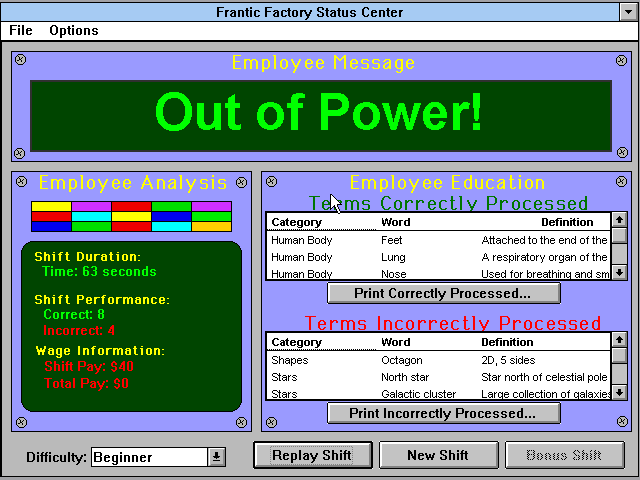Click the grayed Bonus Shift button
640x480 pixels.
564,455
